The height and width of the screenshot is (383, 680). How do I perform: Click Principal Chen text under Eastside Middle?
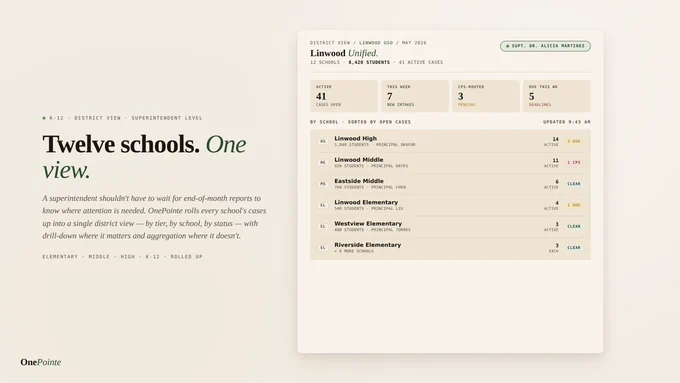(x=389, y=187)
